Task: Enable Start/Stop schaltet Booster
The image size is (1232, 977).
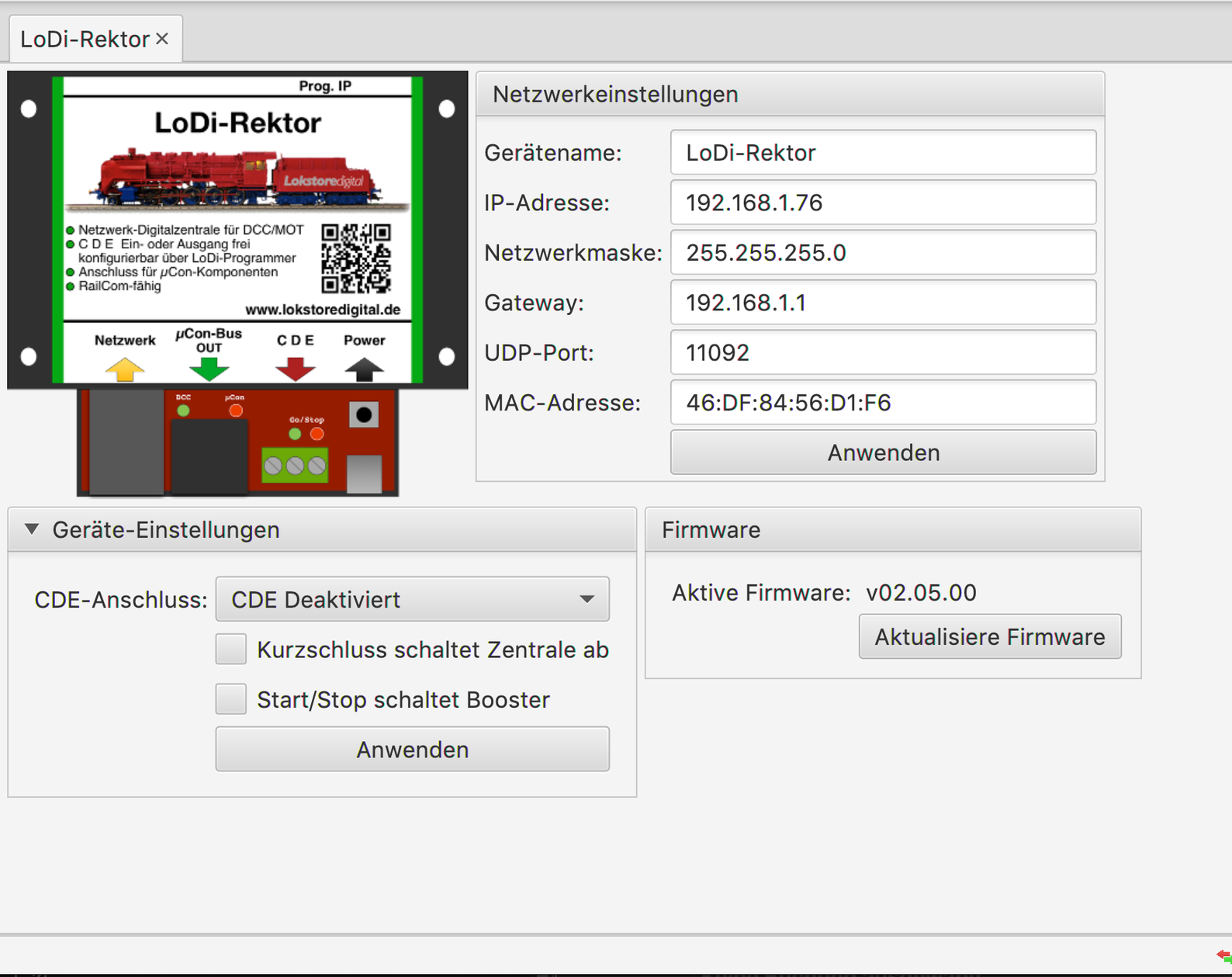Action: [x=231, y=699]
